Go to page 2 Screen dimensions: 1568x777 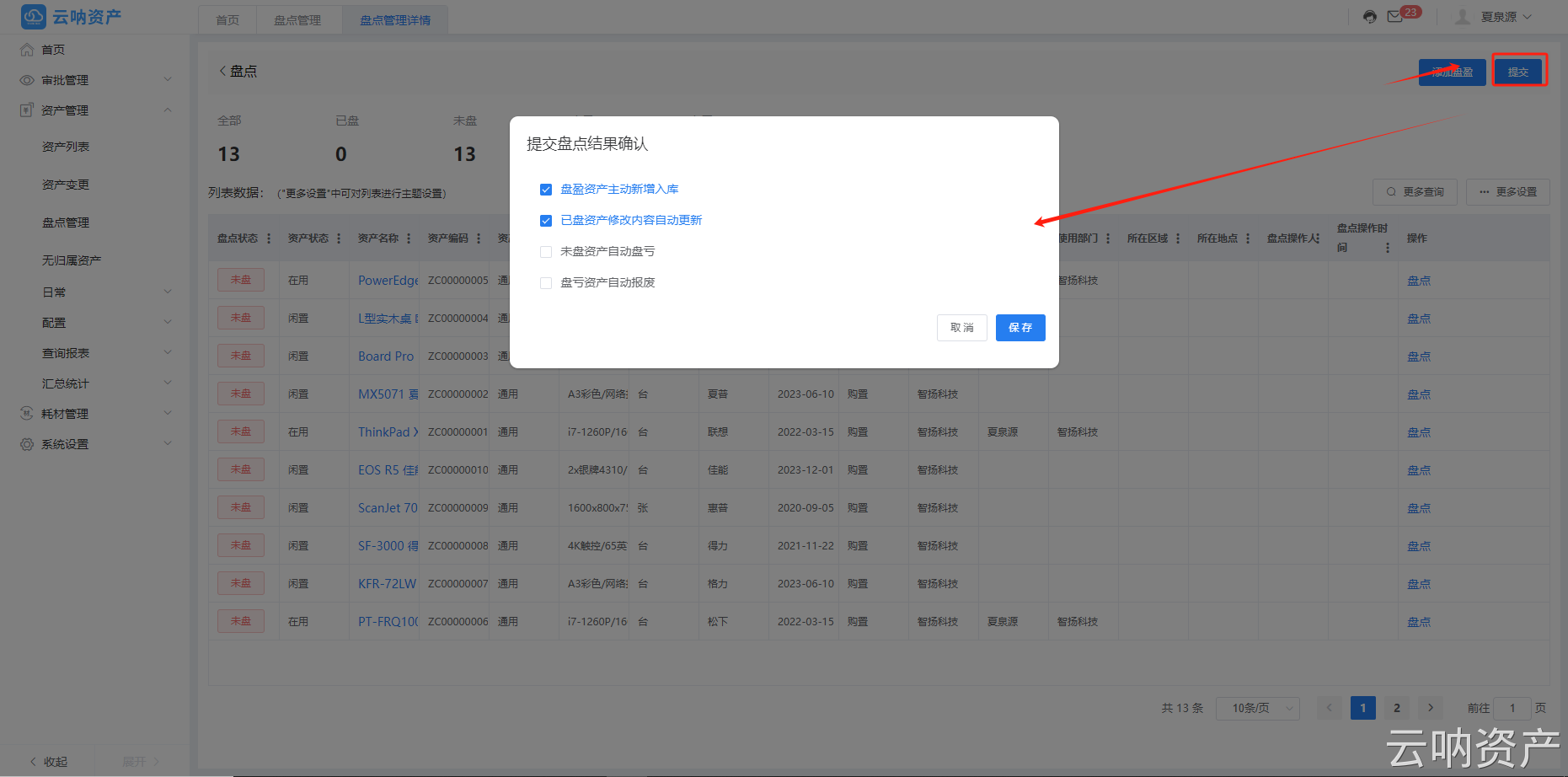coord(1397,708)
